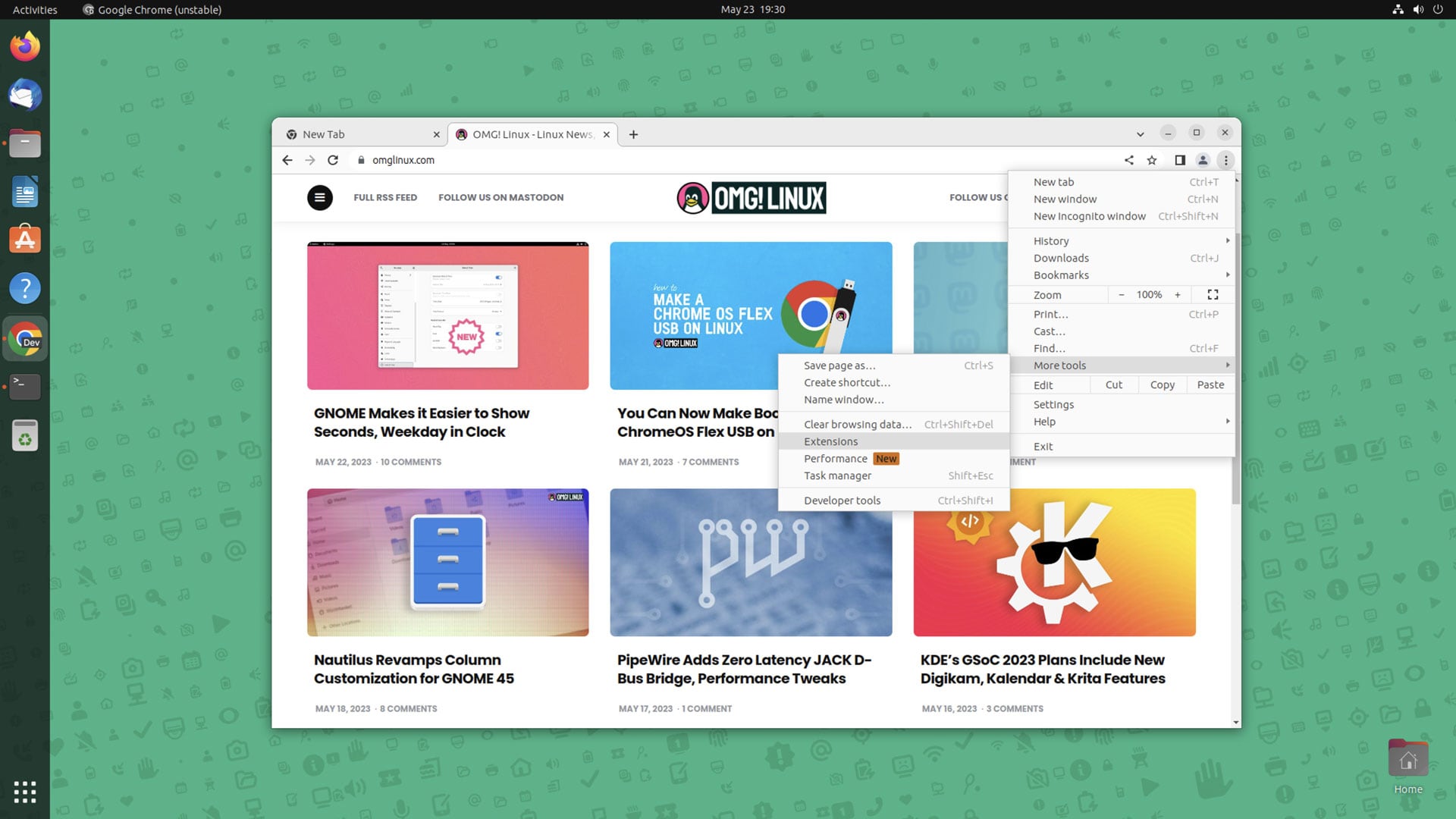The image size is (1456, 819).
Task: Go forward in Chrome
Action: (309, 160)
